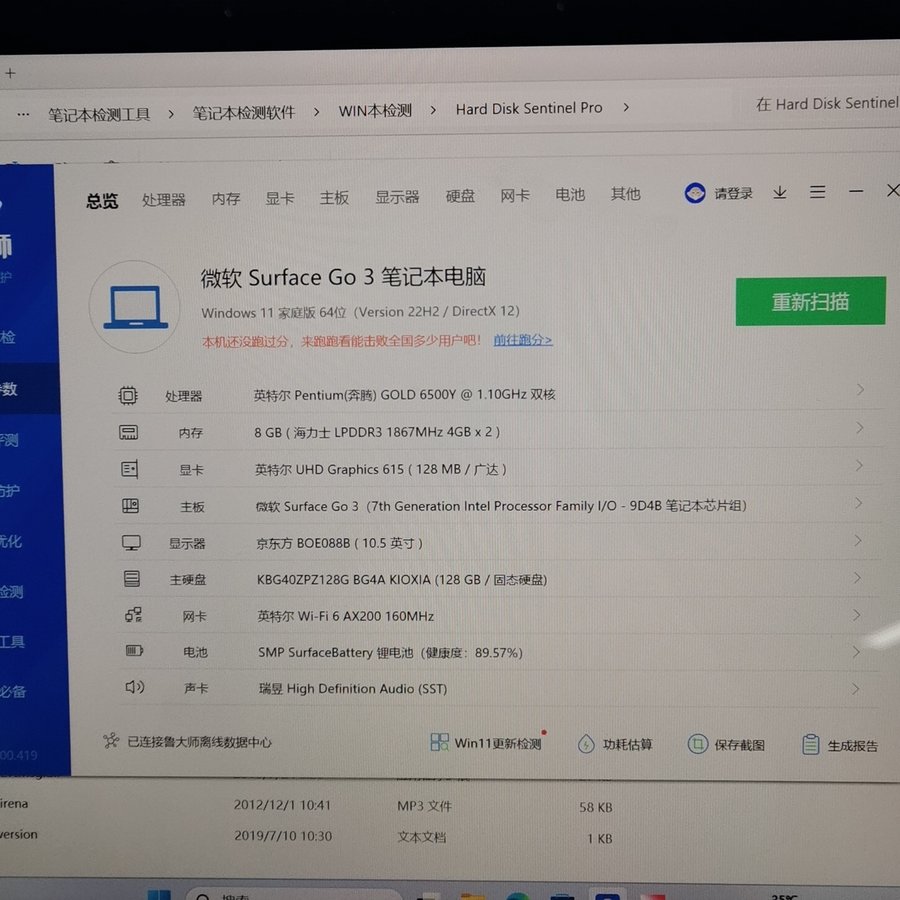900x900 pixels.
Task: Expand the 显卡 row chevron
Action: [x=859, y=465]
